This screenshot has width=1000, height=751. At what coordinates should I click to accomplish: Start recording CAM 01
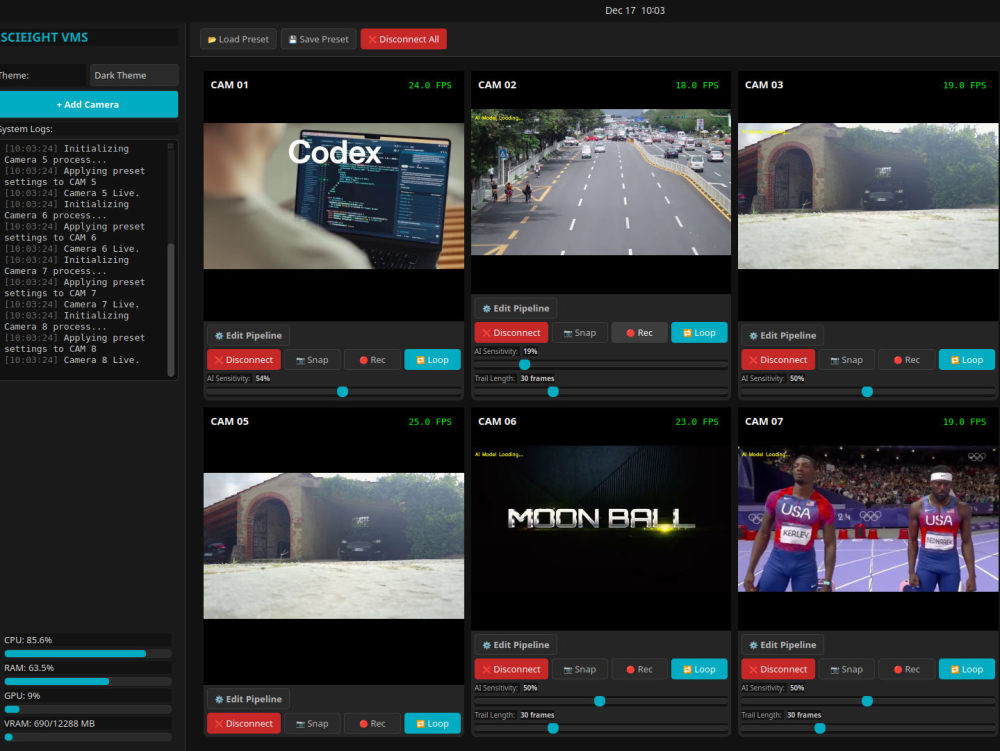[x=372, y=360]
